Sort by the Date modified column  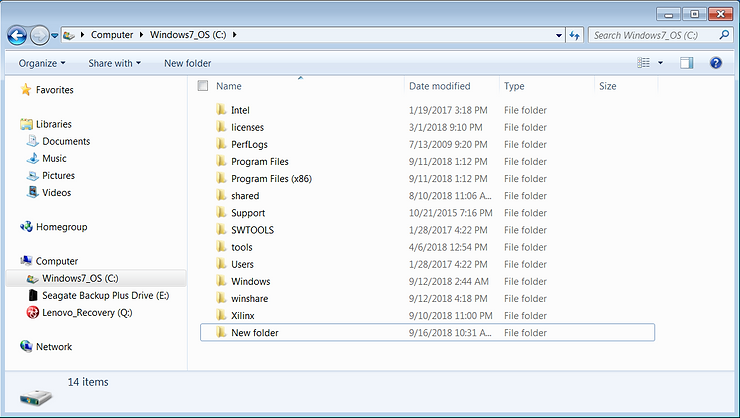(x=439, y=86)
